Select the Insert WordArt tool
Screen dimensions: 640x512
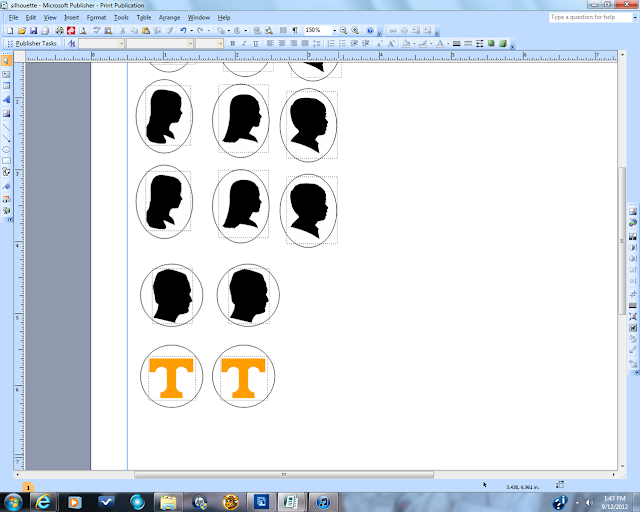click(6, 100)
